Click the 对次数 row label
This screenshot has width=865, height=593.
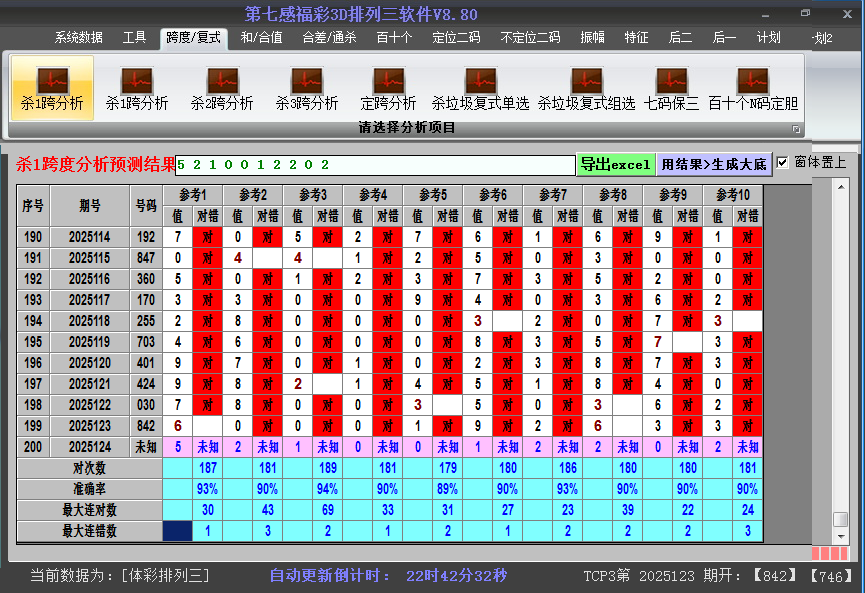tap(89, 468)
